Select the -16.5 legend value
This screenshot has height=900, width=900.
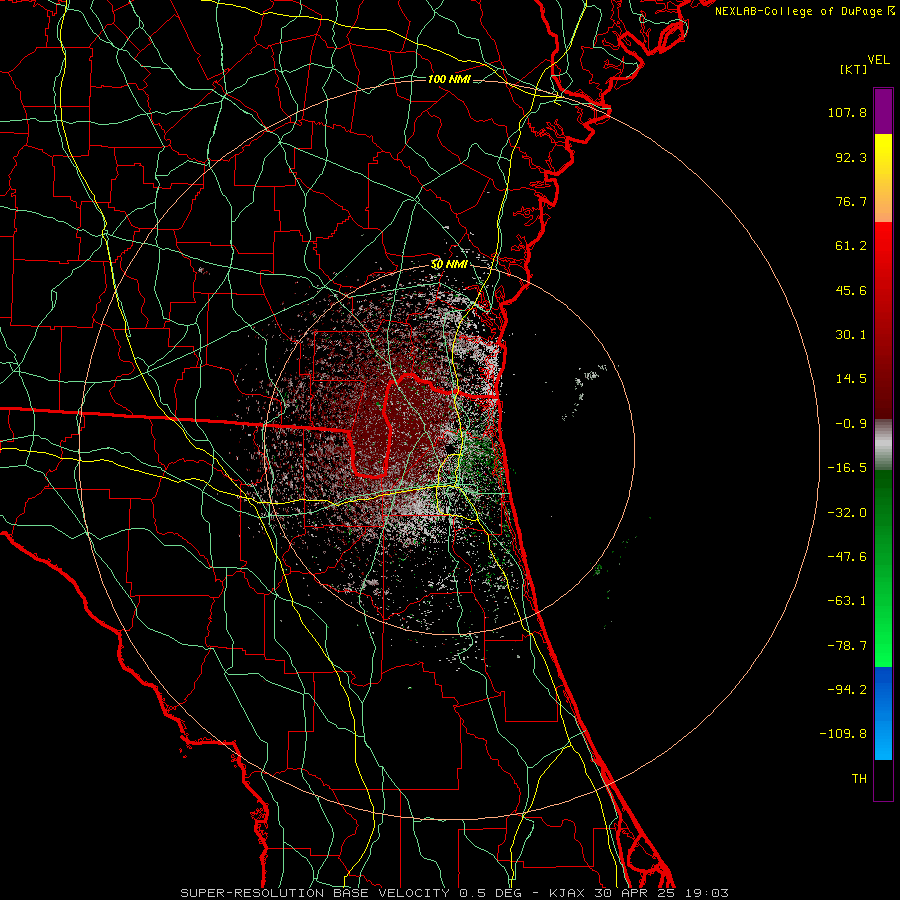847,468
